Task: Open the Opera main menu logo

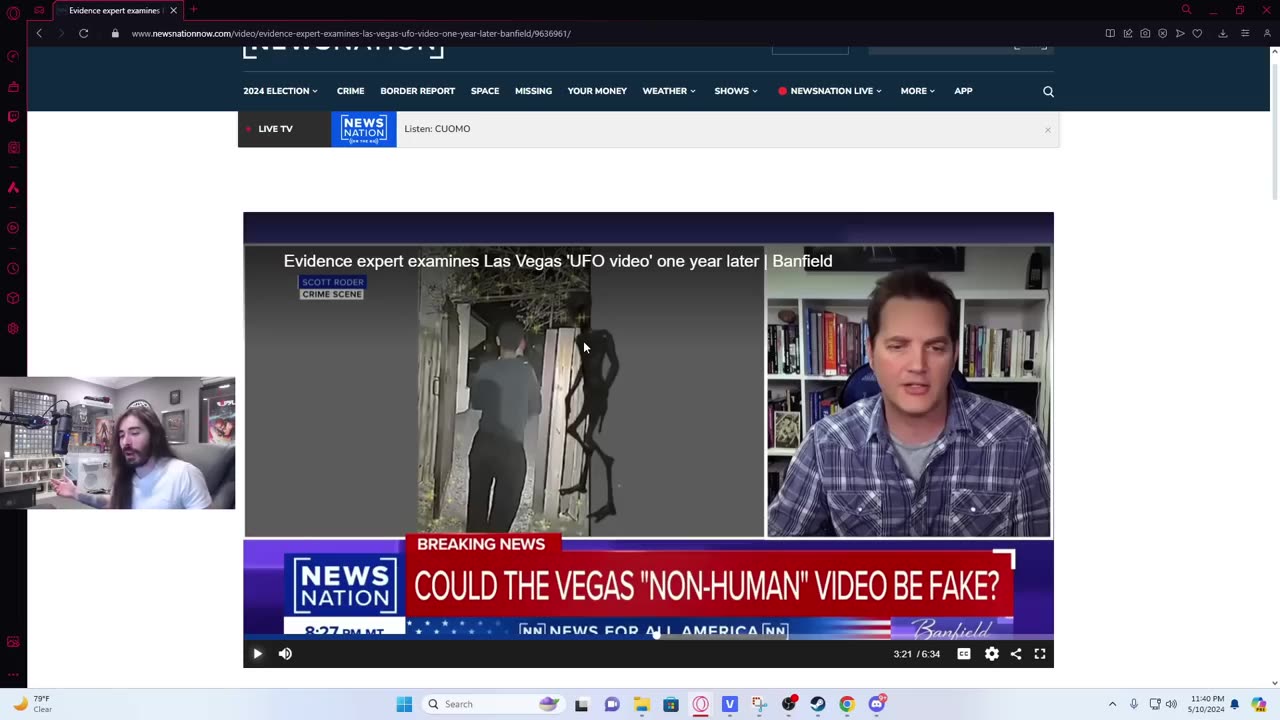Action: pyautogui.click(x=13, y=12)
